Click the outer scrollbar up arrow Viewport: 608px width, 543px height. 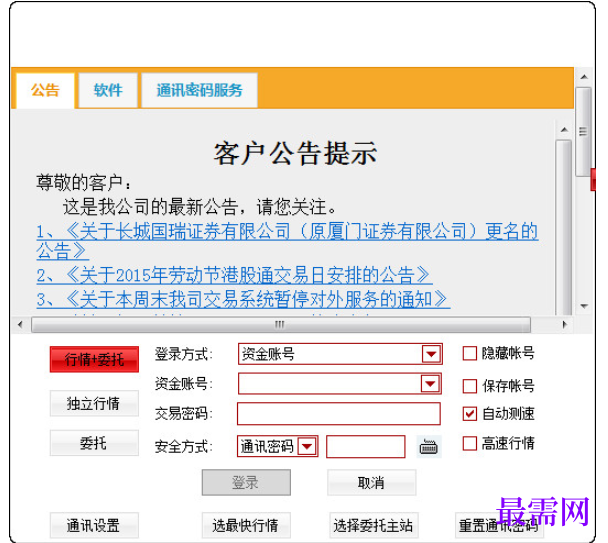coord(584,77)
